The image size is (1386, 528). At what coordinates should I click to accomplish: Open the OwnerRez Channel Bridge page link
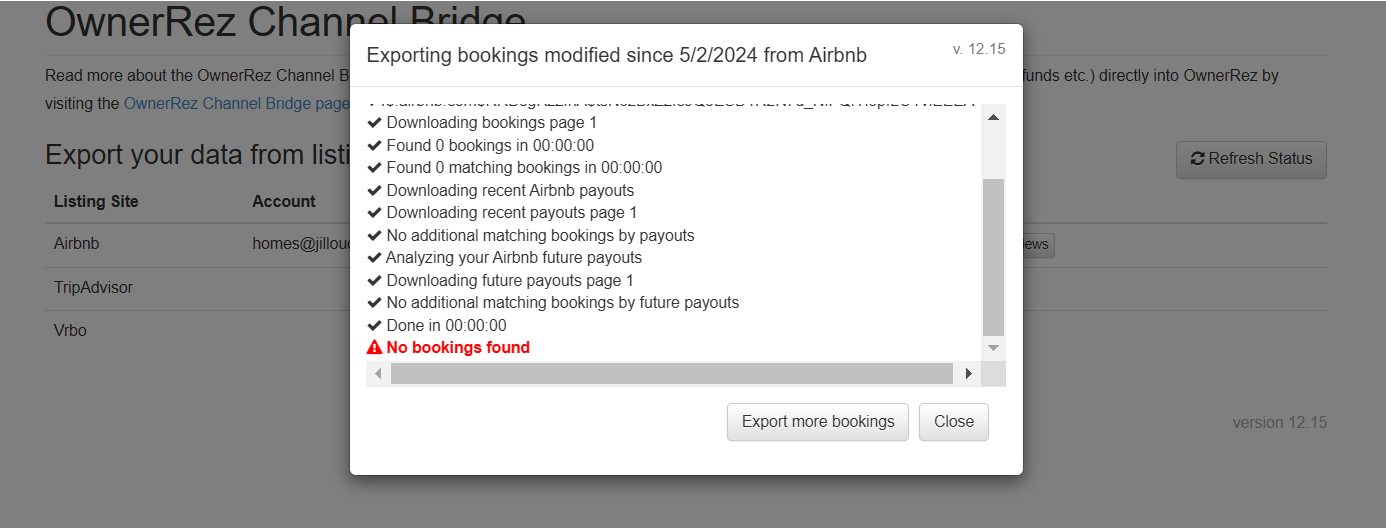pos(236,103)
